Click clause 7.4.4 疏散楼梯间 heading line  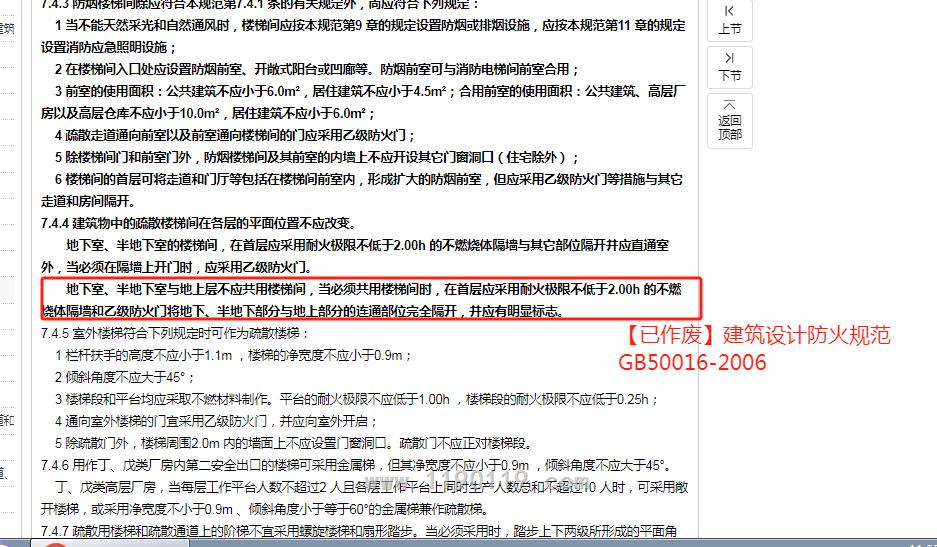pos(198,223)
